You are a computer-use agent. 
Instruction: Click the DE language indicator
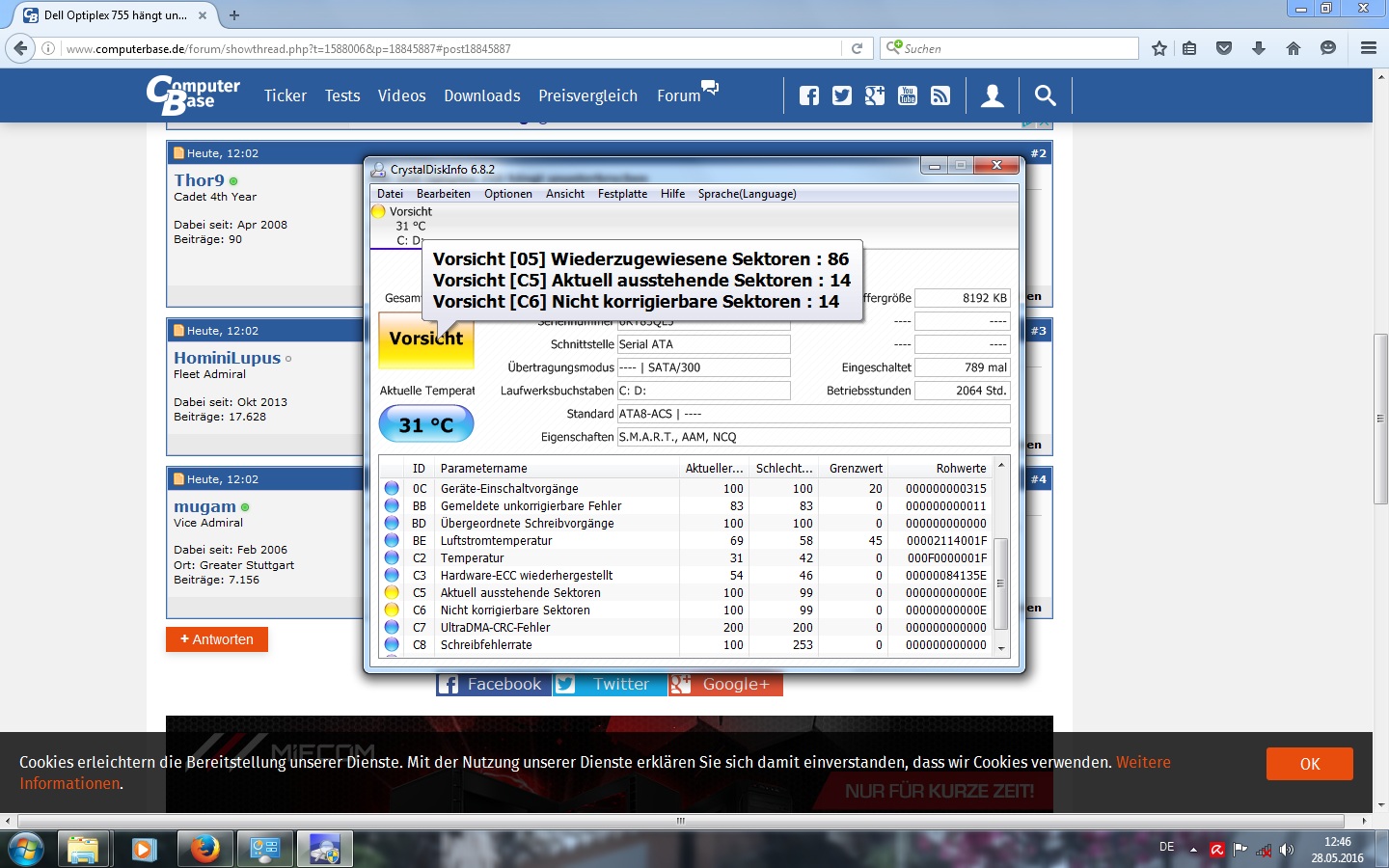pyautogui.click(x=1167, y=847)
